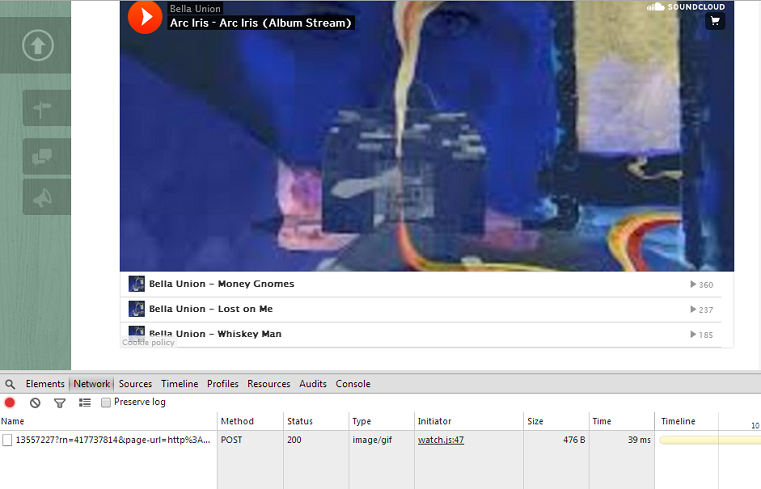
Task: Sort requests by the Initiator column
Action: pyautogui.click(x=469, y=421)
